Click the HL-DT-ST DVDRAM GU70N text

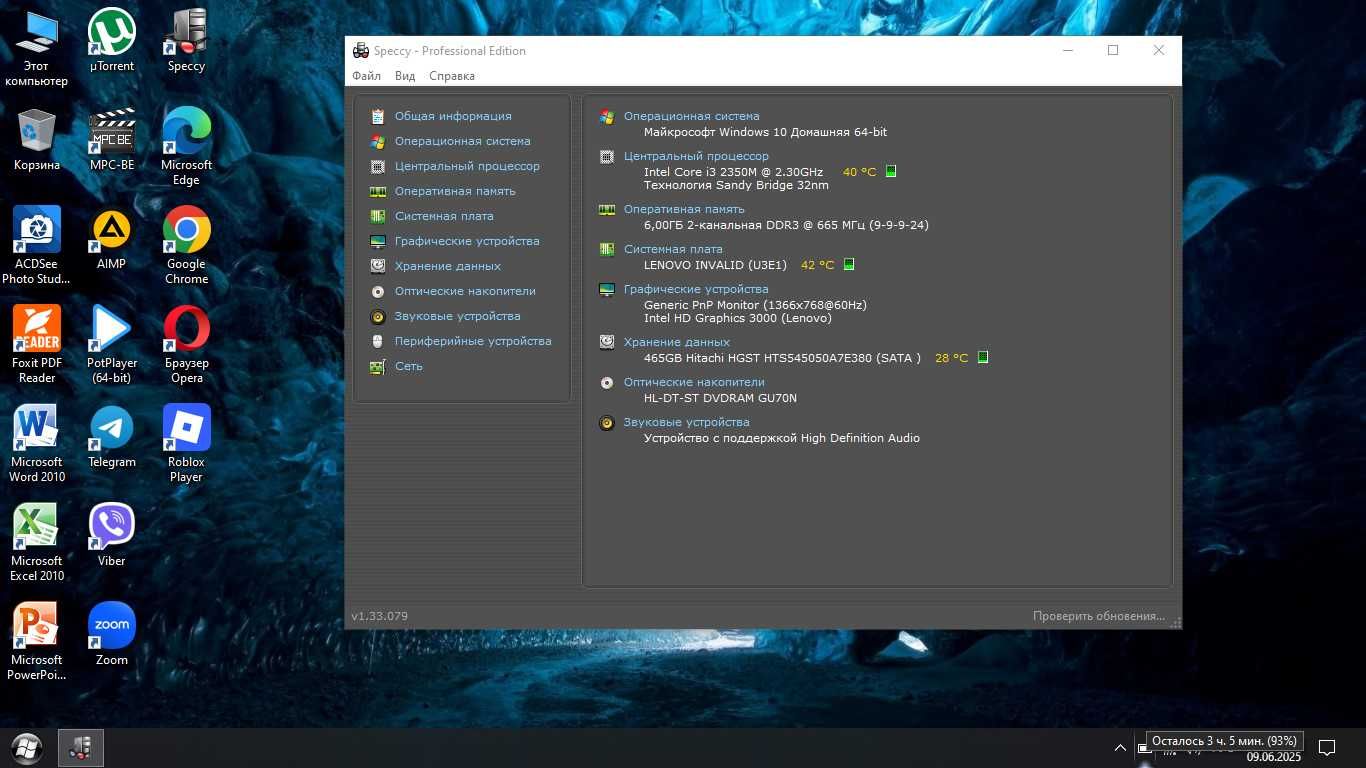720,398
